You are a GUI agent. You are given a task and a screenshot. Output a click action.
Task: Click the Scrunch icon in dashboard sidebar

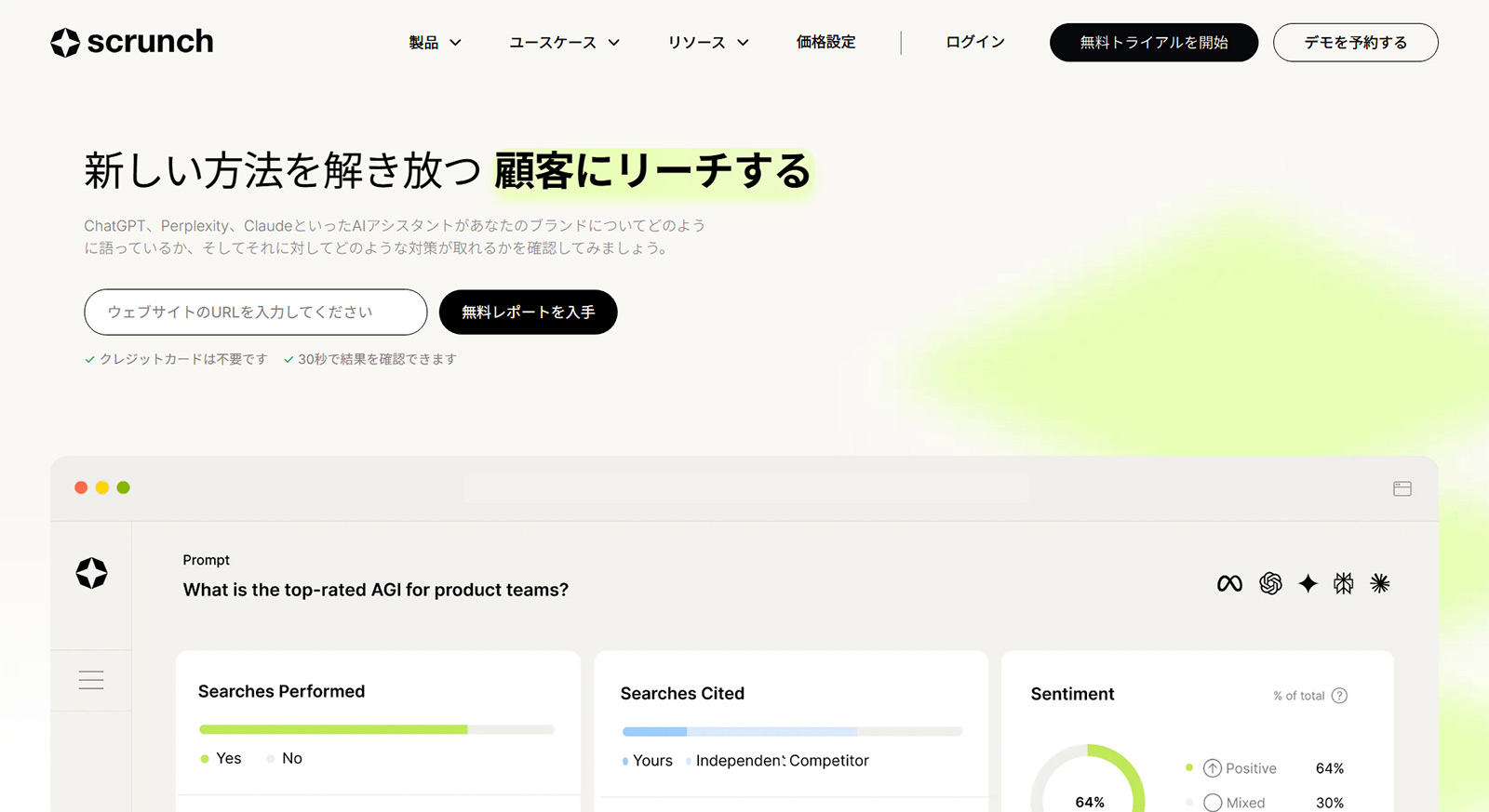click(x=91, y=573)
